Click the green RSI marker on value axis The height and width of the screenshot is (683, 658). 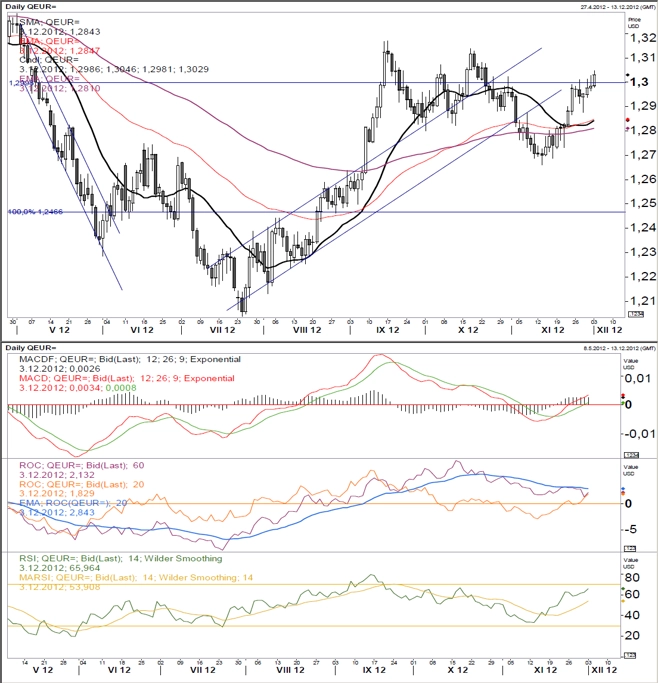coord(623,589)
